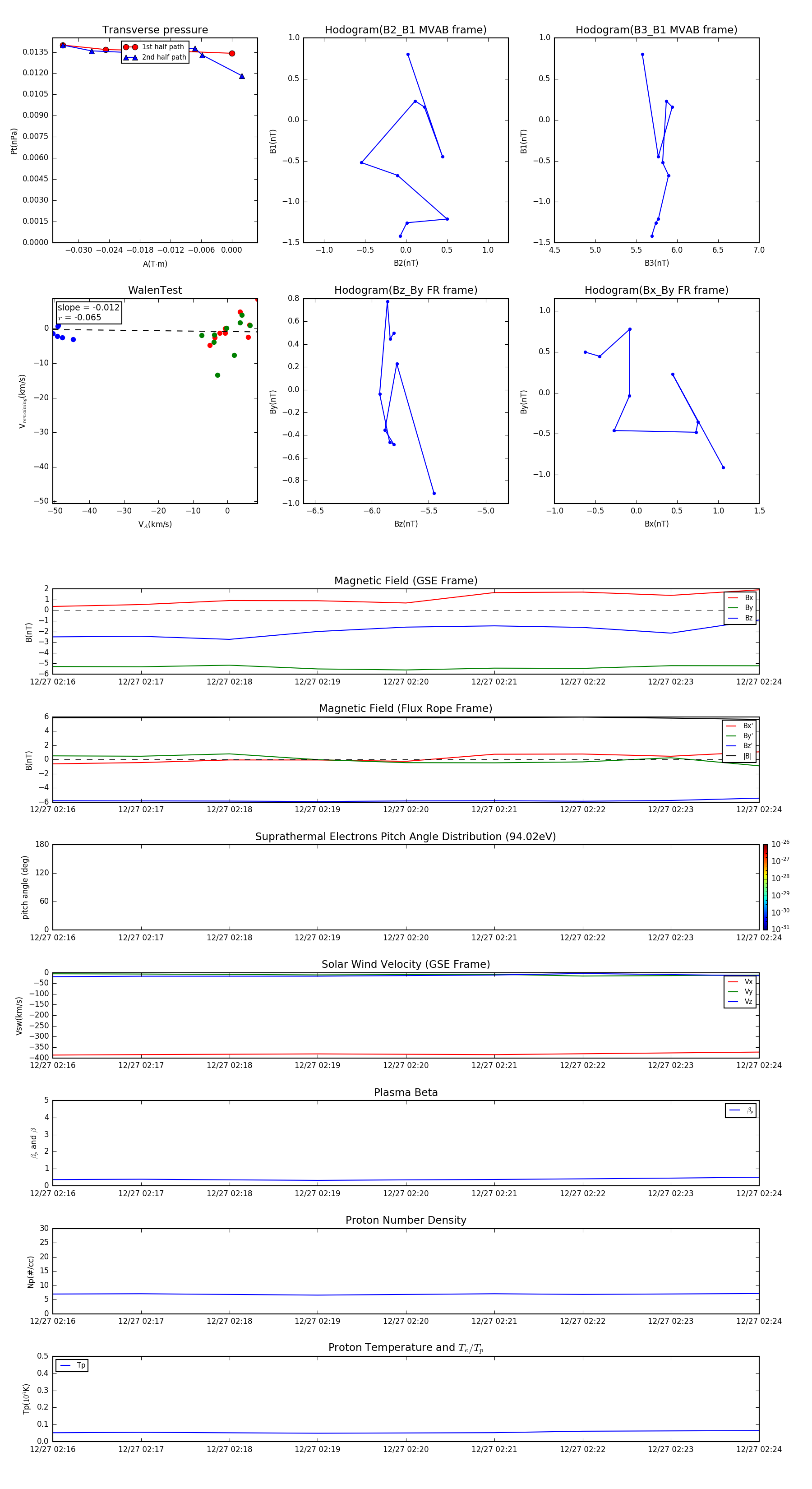Click the "slope = -0.012" annotation
Screen dimensions: 812x1489
88,308
